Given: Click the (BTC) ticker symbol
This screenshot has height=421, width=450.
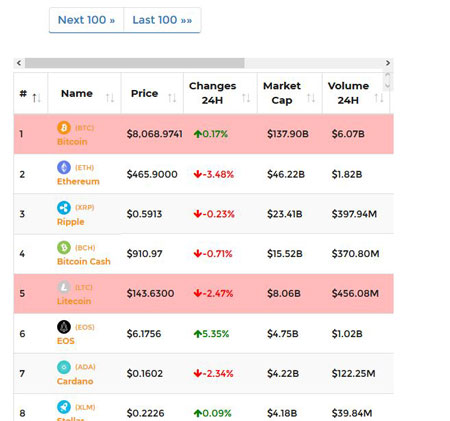Looking at the screenshot, I should 85,128.
